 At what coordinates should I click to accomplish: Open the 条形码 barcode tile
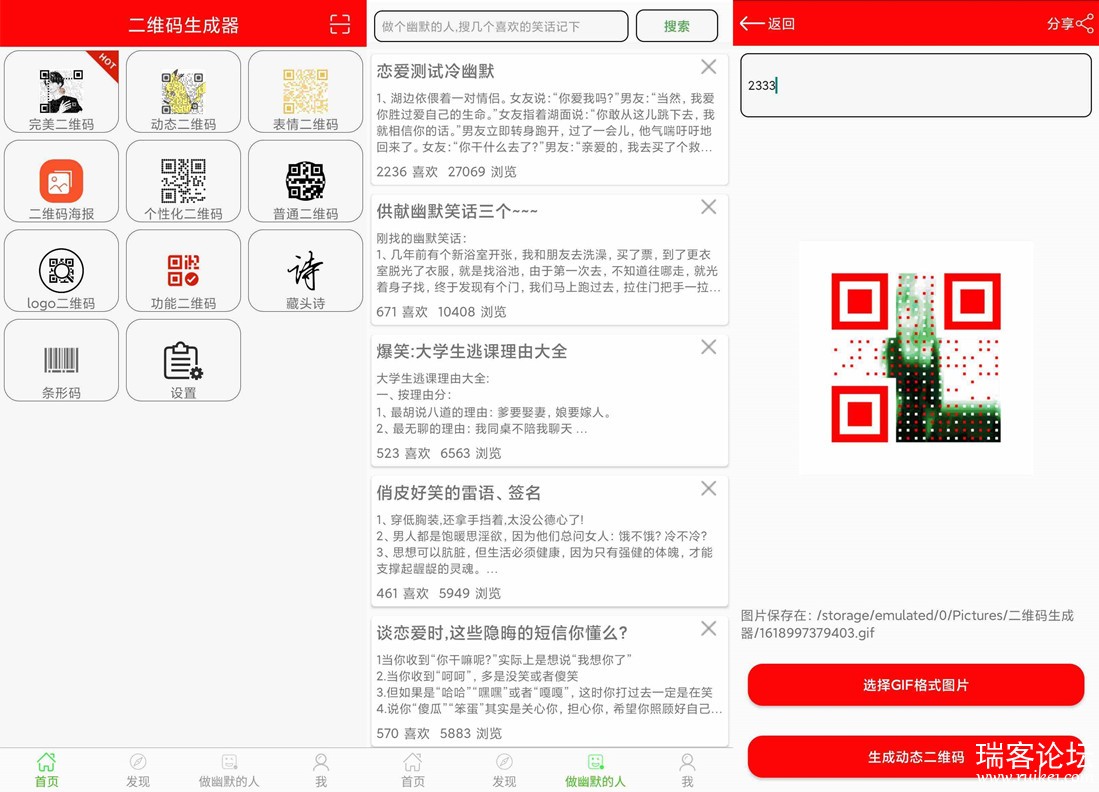coord(62,361)
